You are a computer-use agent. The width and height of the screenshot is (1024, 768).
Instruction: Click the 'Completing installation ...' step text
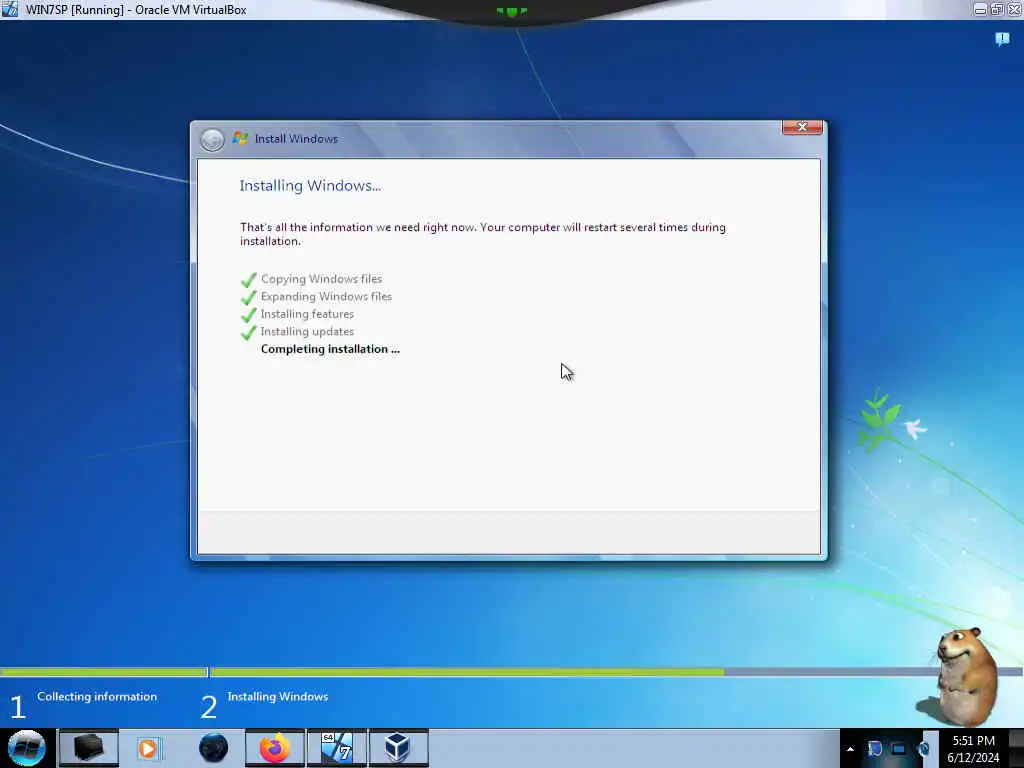pos(330,349)
